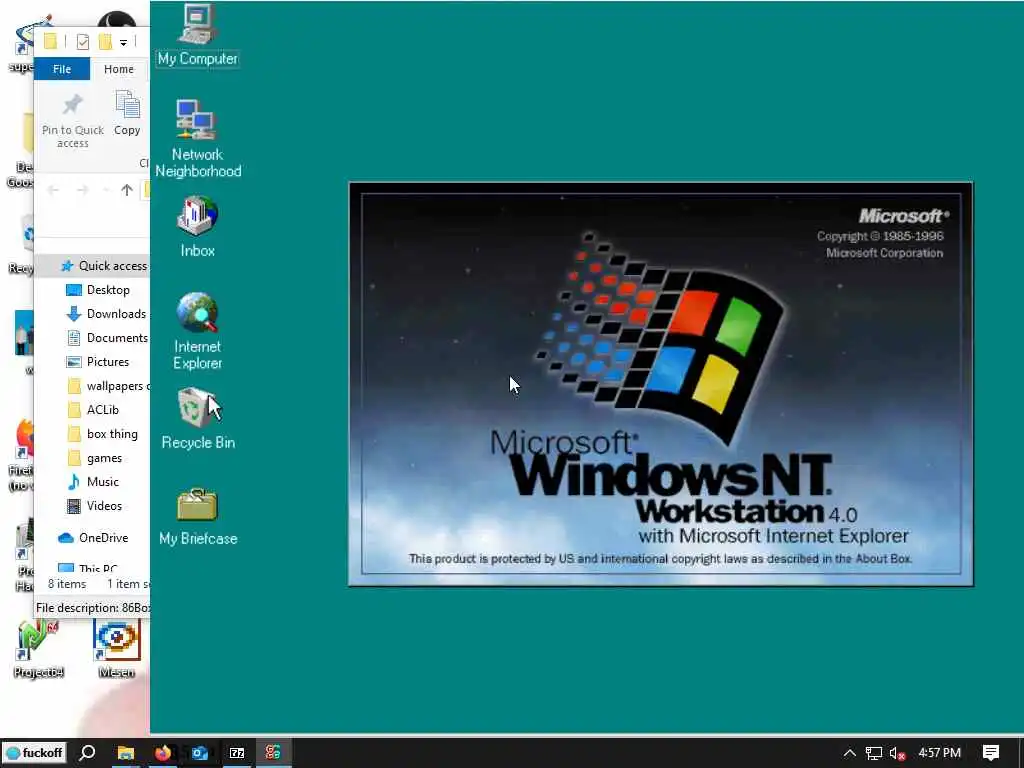
Task: Click the network icon in system tray
Action: (874, 753)
